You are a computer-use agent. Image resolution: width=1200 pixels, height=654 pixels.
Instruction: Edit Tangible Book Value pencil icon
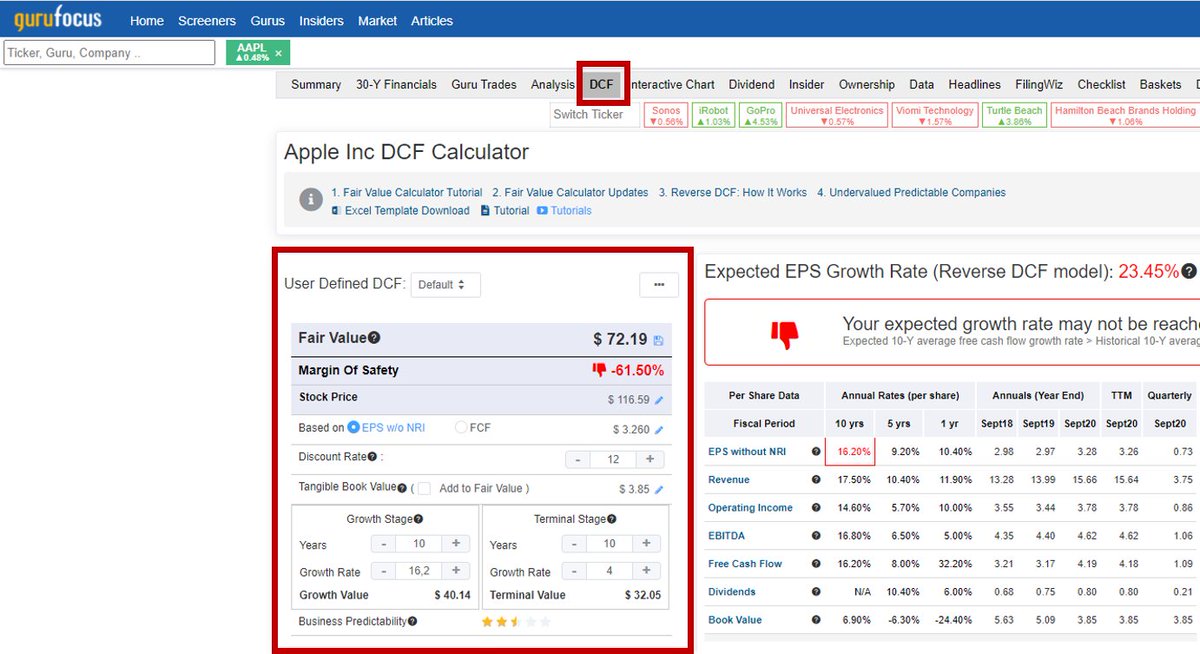point(659,490)
